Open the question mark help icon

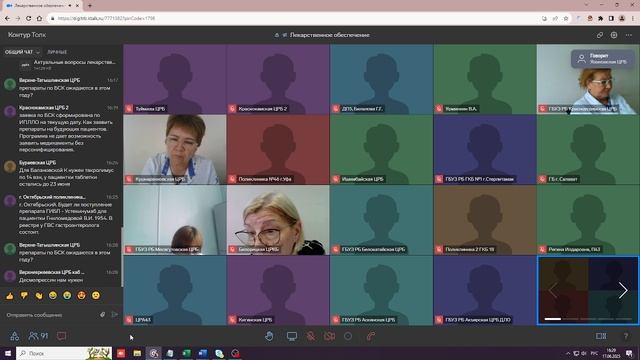[x=626, y=336]
